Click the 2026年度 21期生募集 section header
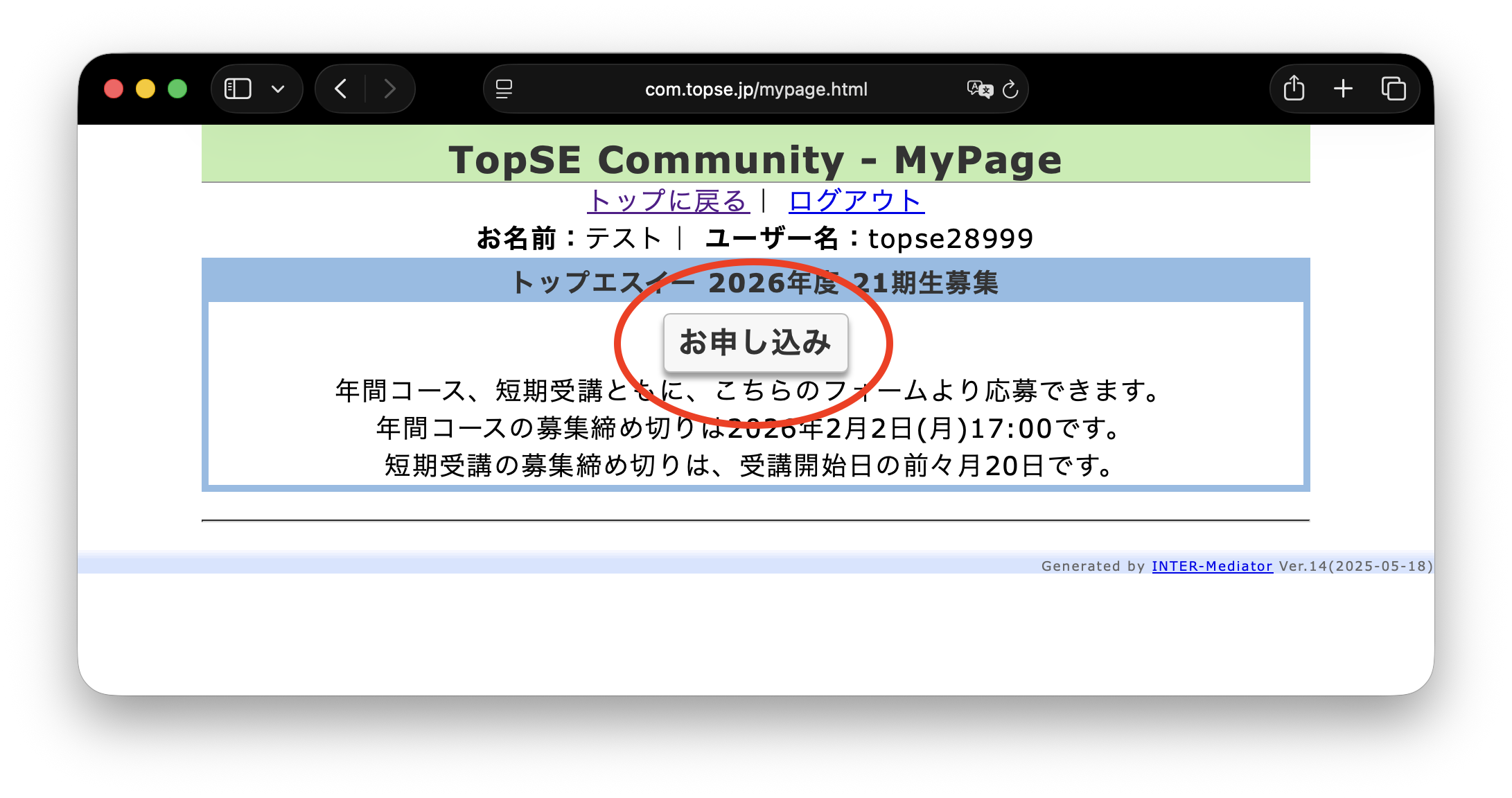 755,282
